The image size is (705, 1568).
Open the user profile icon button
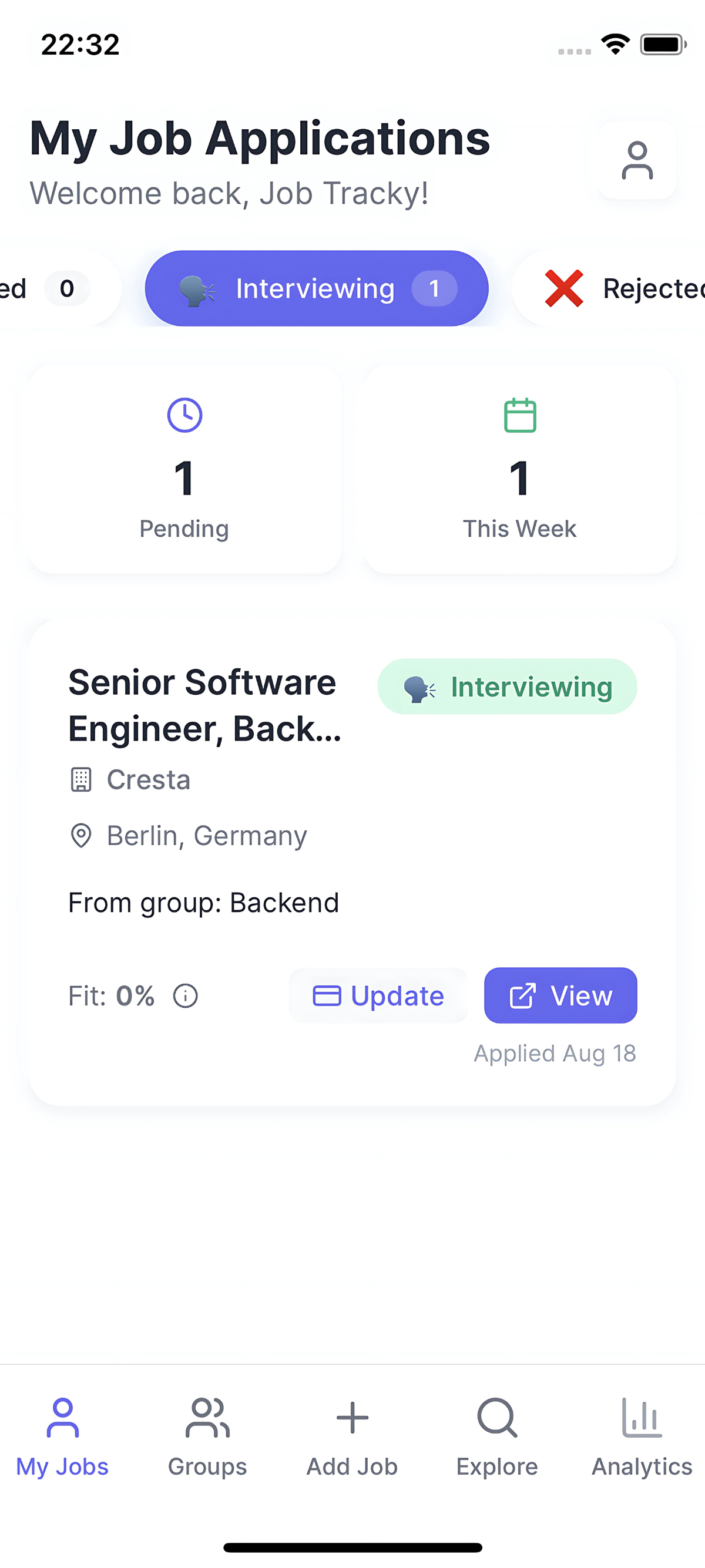click(x=637, y=161)
